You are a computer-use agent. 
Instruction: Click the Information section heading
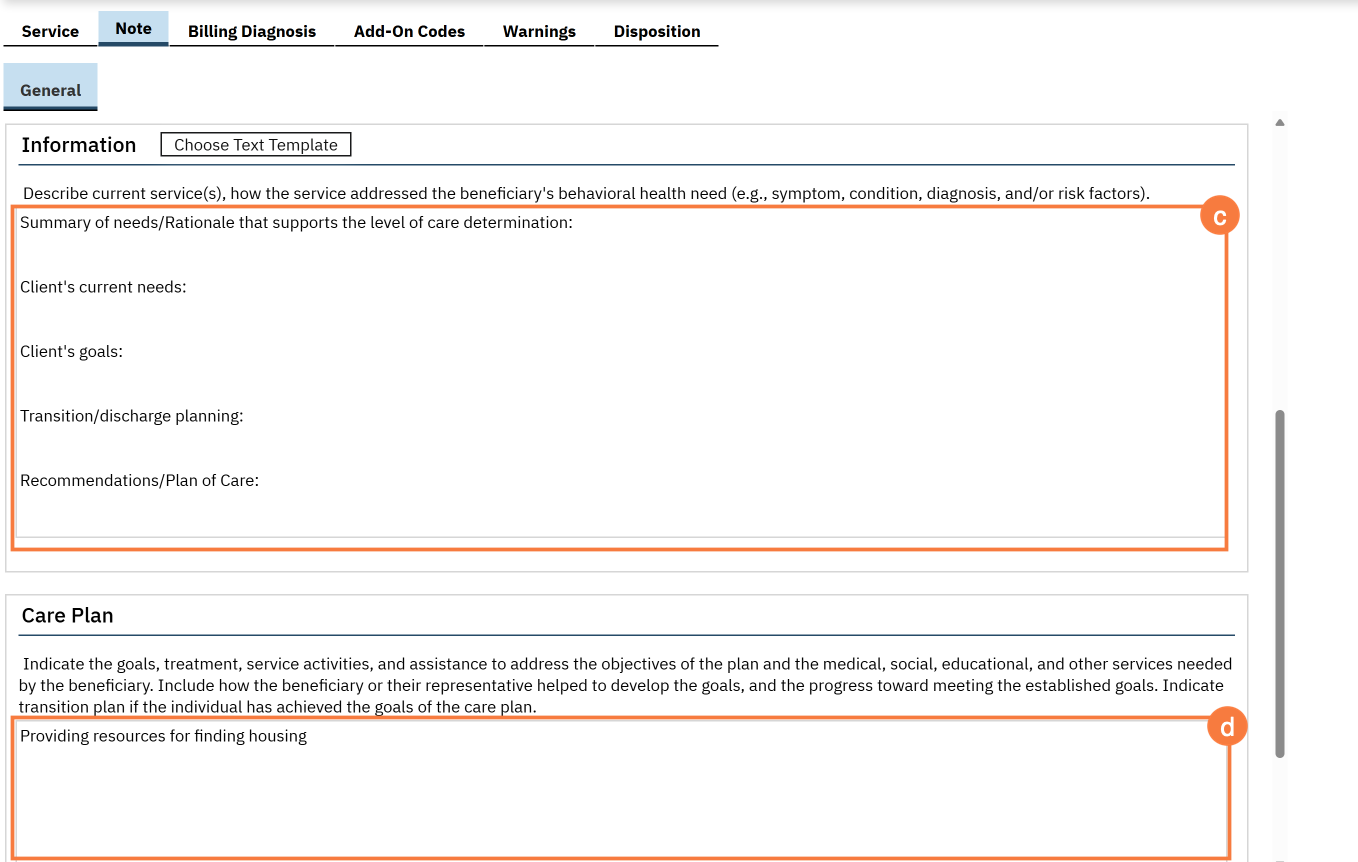pyautogui.click(x=79, y=145)
